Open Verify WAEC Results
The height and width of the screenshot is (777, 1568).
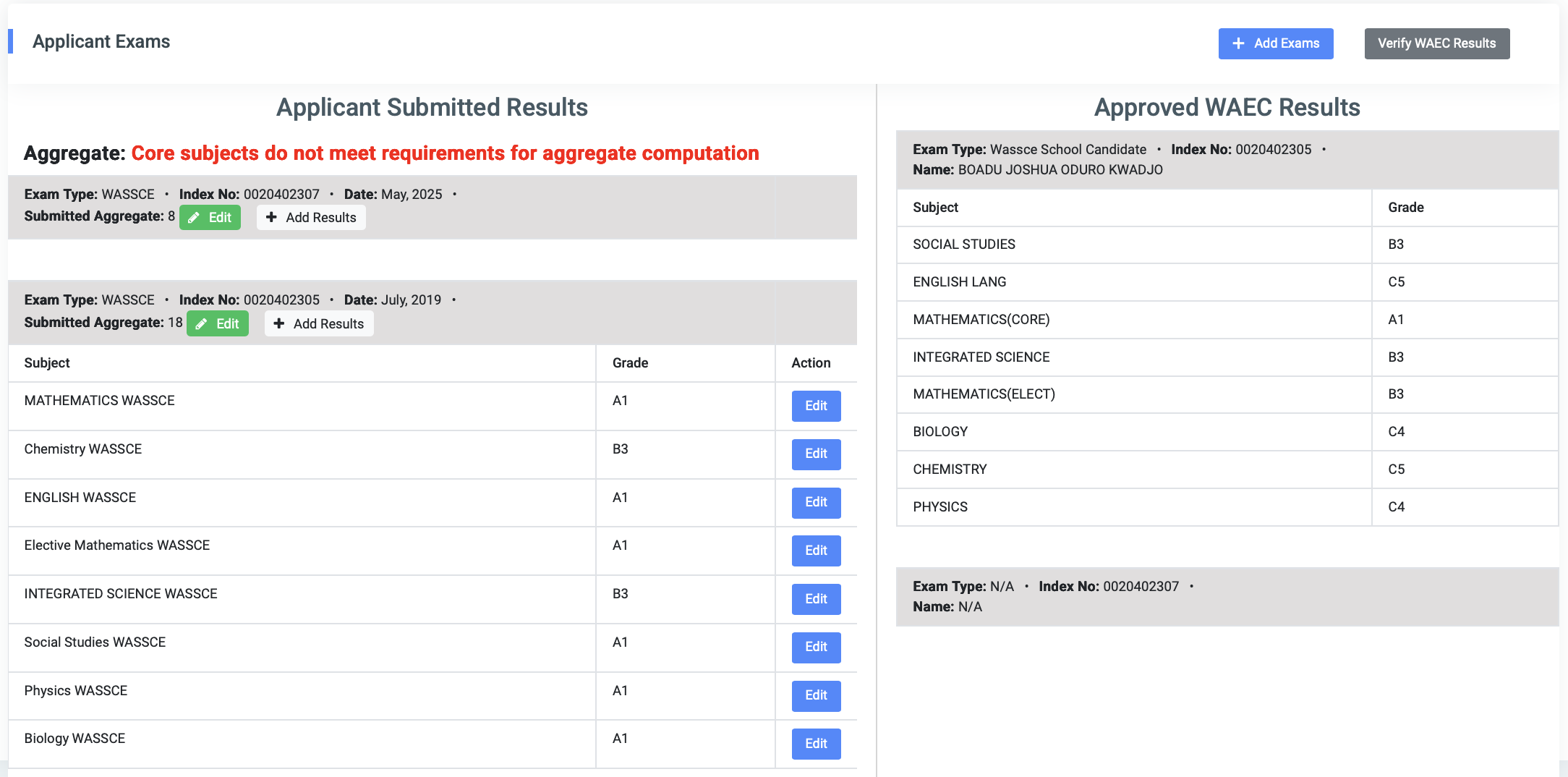pos(1436,43)
